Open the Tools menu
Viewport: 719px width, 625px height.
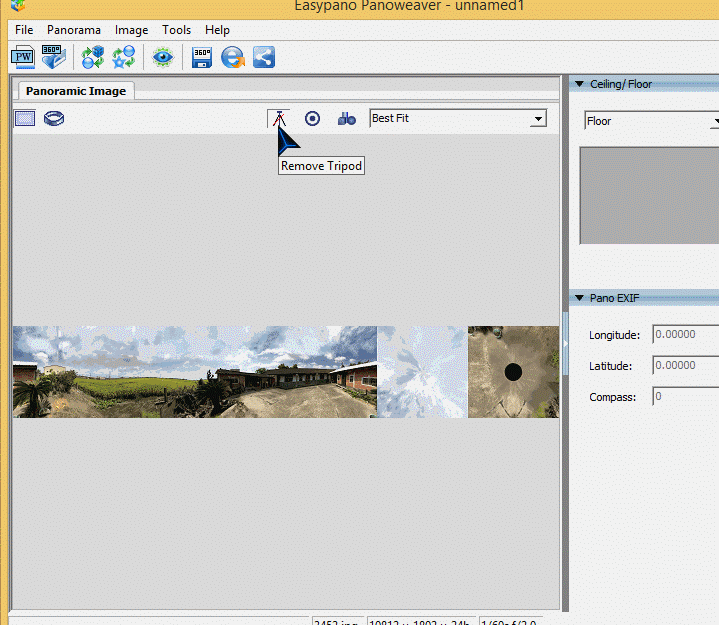click(176, 30)
